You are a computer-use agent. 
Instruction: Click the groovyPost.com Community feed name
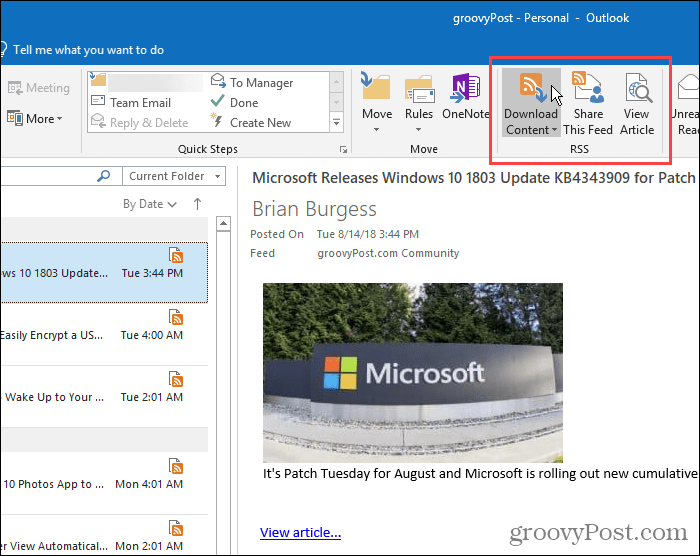pyautogui.click(x=388, y=253)
